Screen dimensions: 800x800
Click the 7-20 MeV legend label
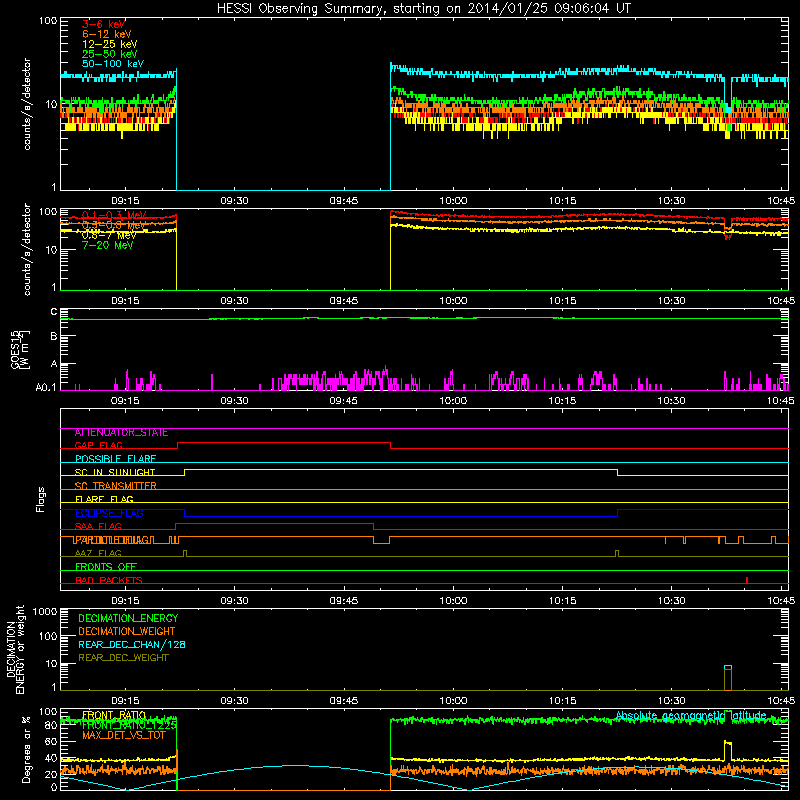pyautogui.click(x=107, y=245)
